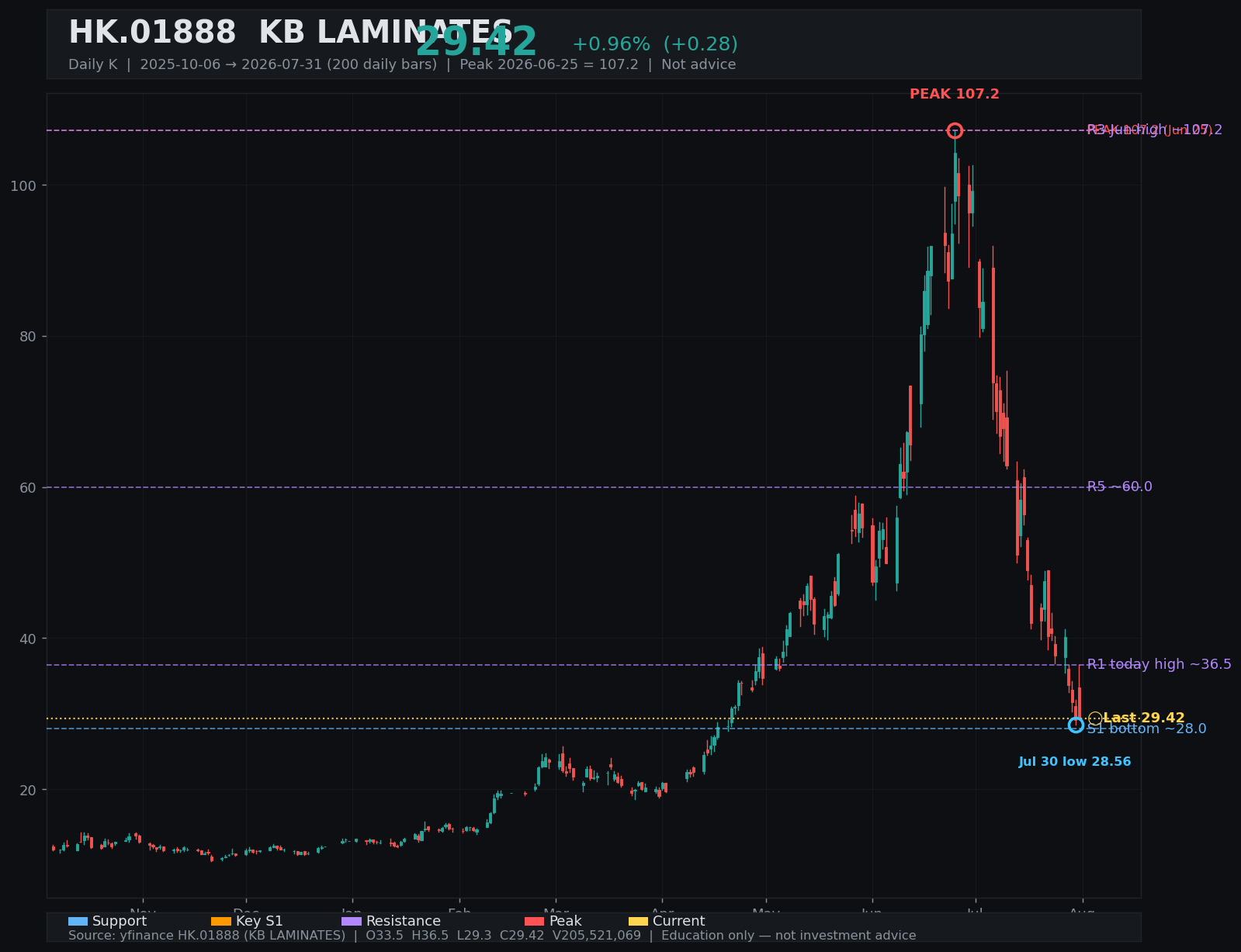Click the 'V205,521,069' volume value in footer
The height and width of the screenshot is (952, 1241).
point(597,936)
